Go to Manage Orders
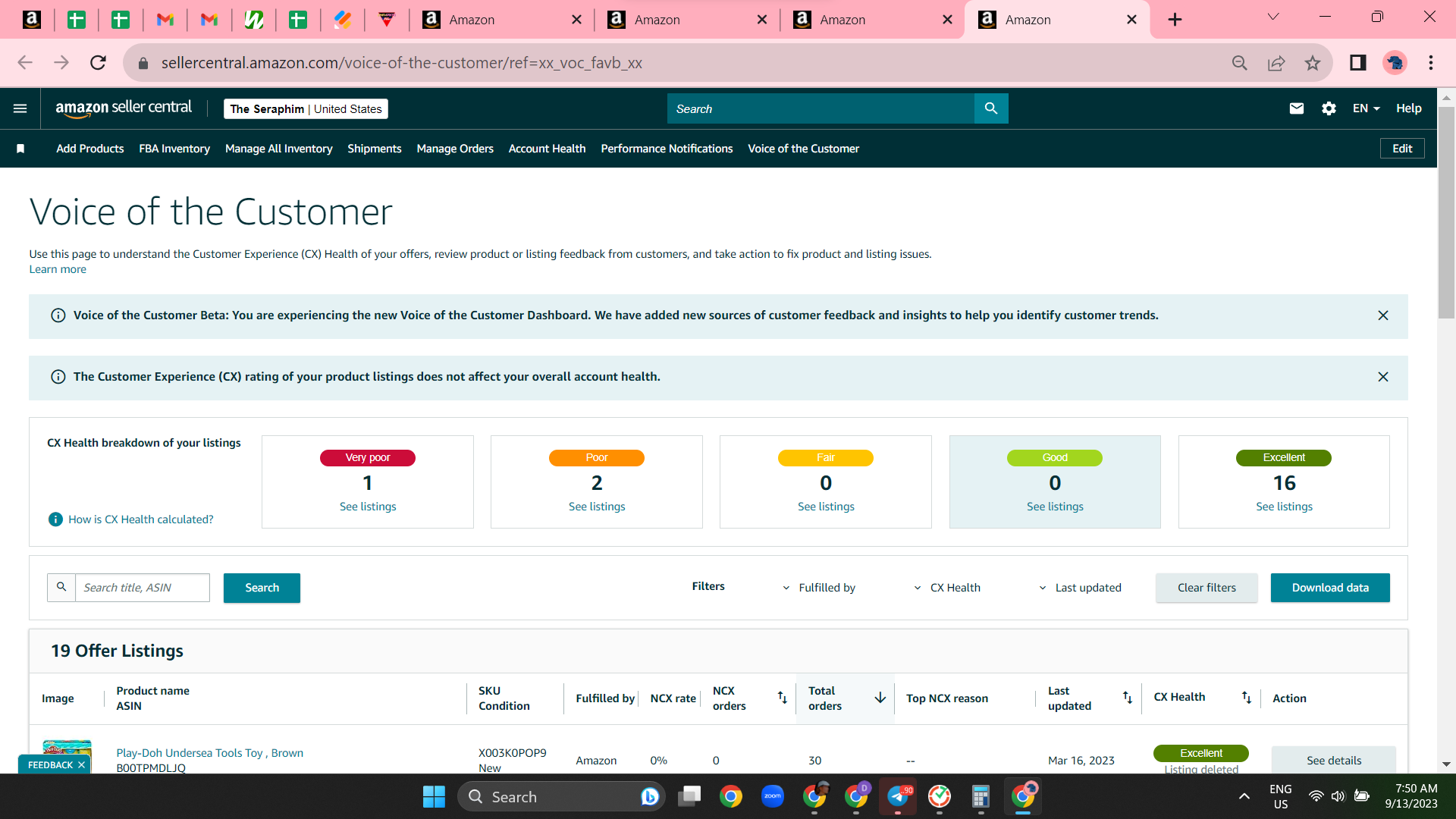The image size is (1456, 819). click(455, 149)
